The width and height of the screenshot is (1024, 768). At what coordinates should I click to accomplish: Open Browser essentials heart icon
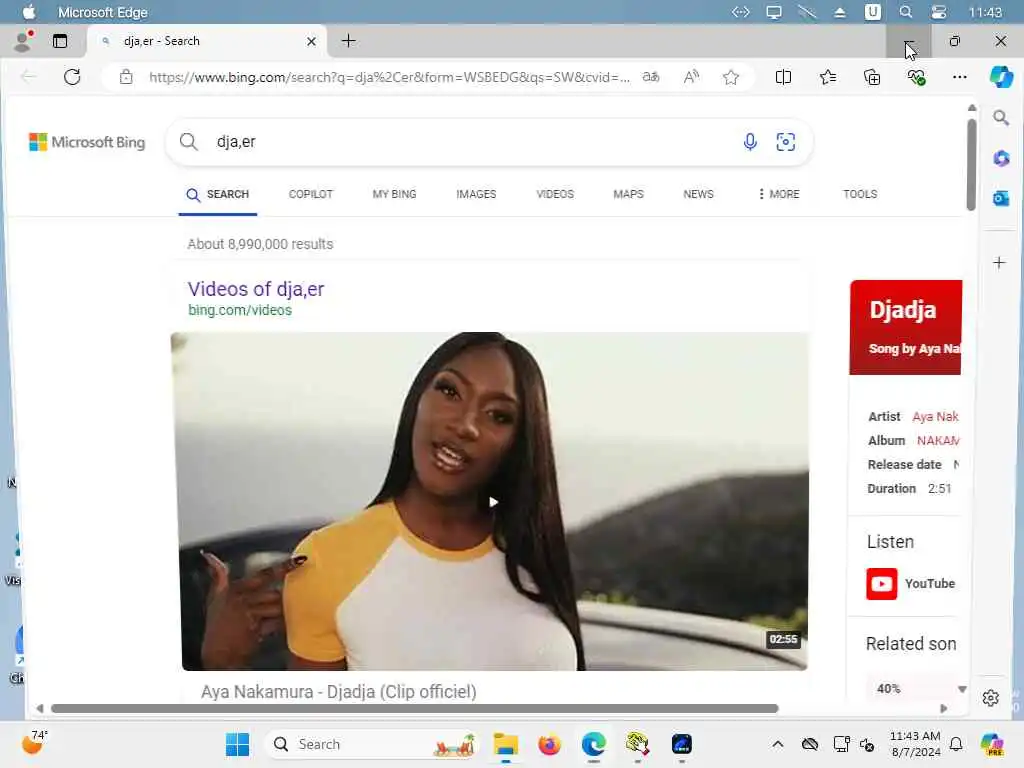(916, 77)
